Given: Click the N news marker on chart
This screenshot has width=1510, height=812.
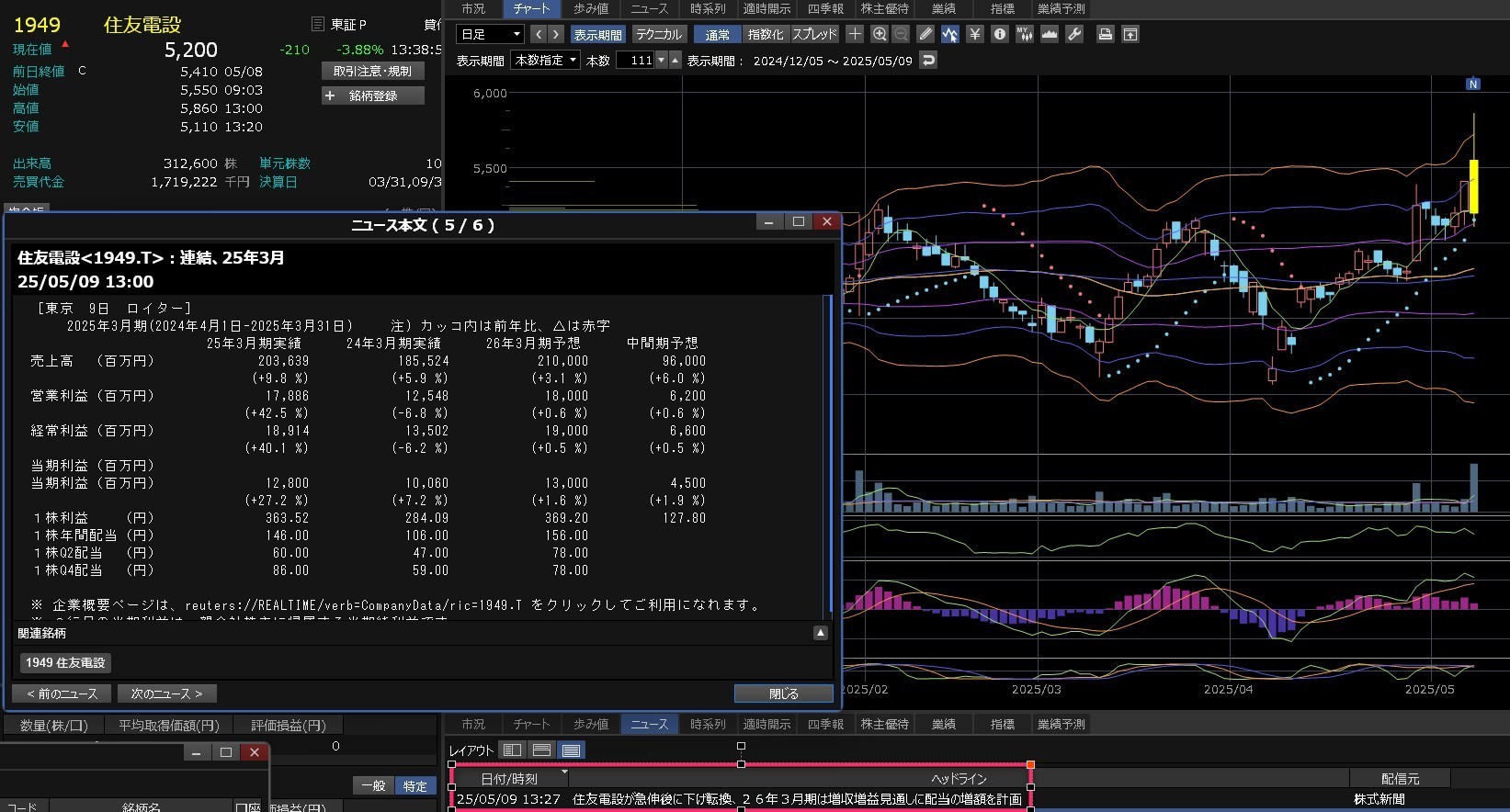Looking at the screenshot, I should 1473,84.
